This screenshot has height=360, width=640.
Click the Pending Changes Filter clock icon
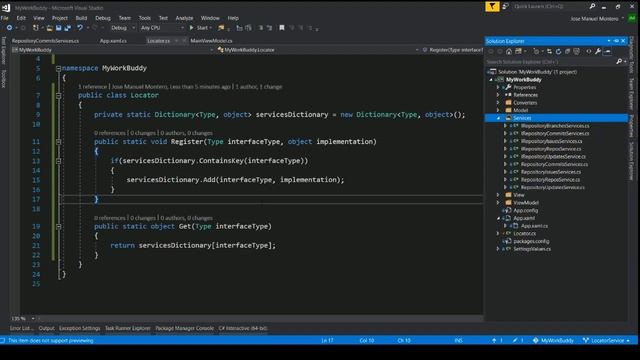[536, 51]
